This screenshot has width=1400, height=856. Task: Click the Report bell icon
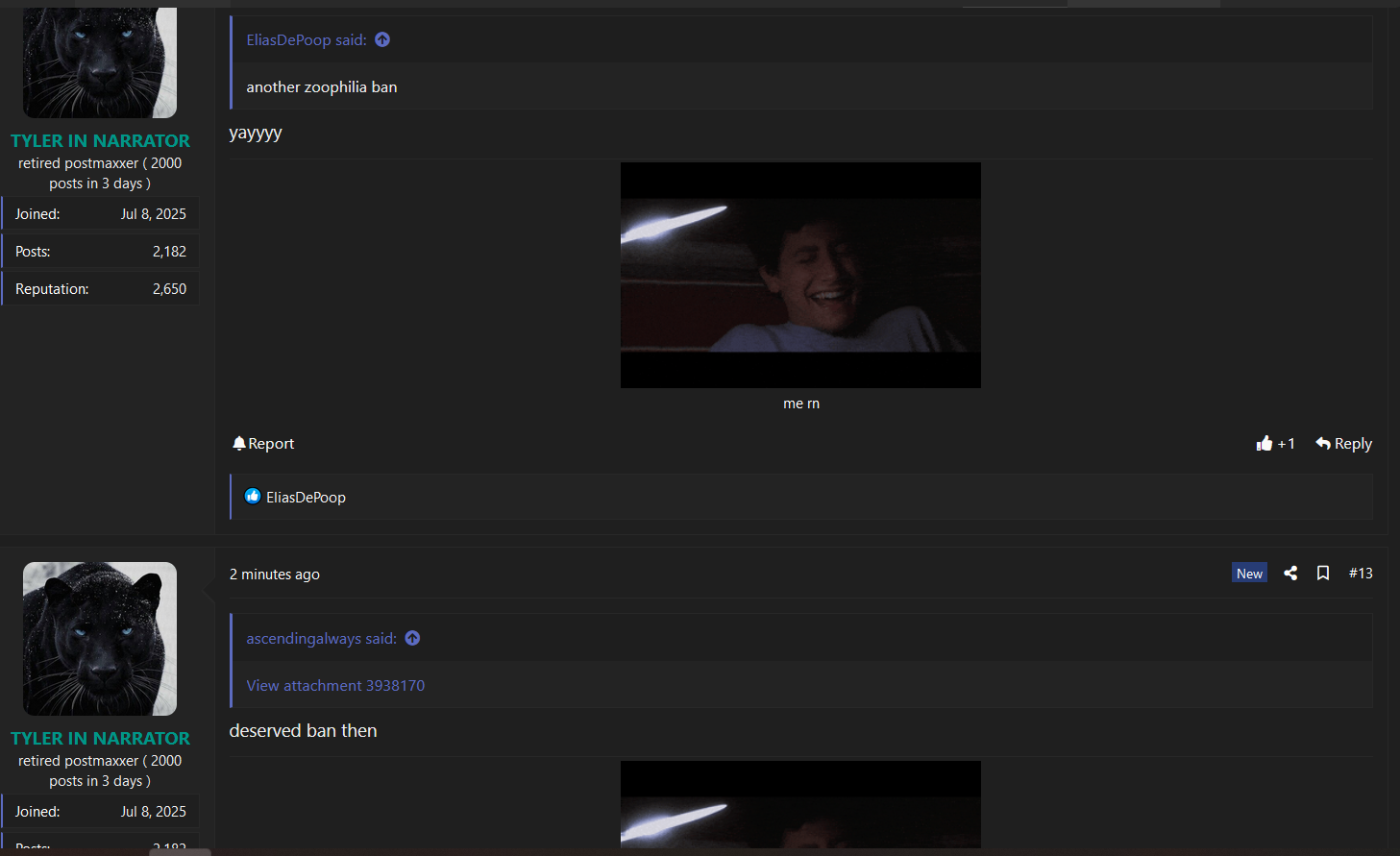click(239, 443)
